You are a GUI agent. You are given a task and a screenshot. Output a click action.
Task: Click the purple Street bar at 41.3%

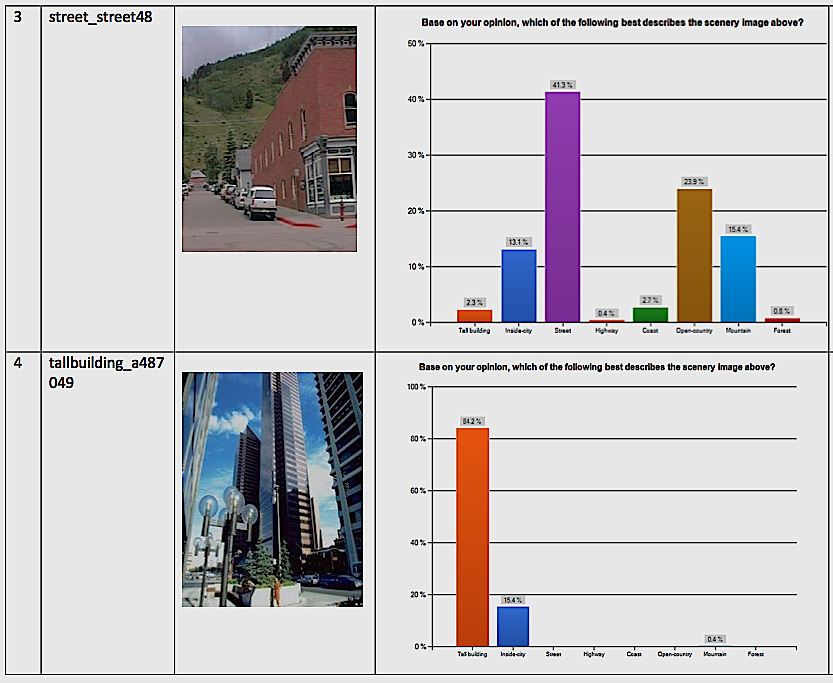[x=562, y=207]
